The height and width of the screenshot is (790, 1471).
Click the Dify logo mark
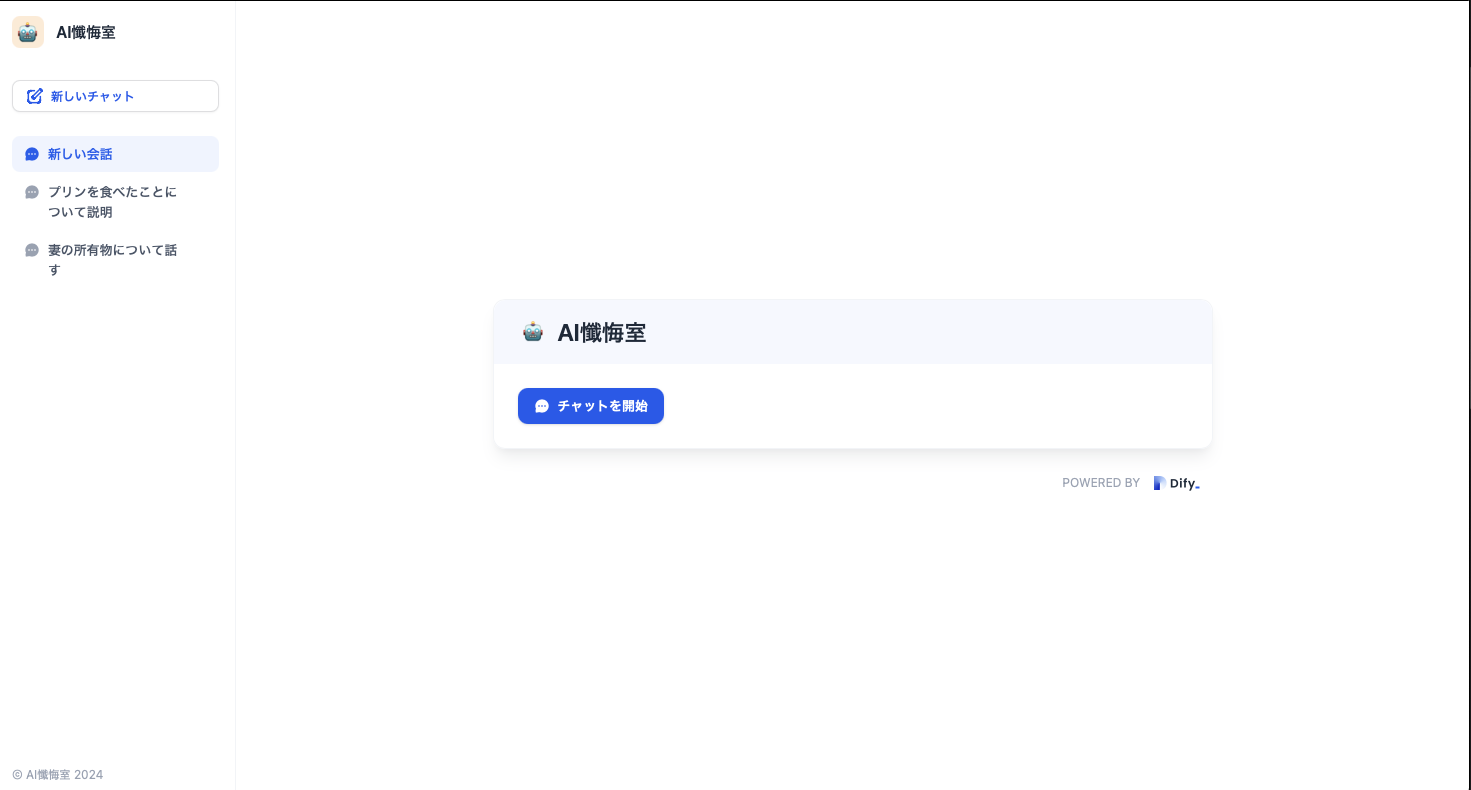[1159, 482]
